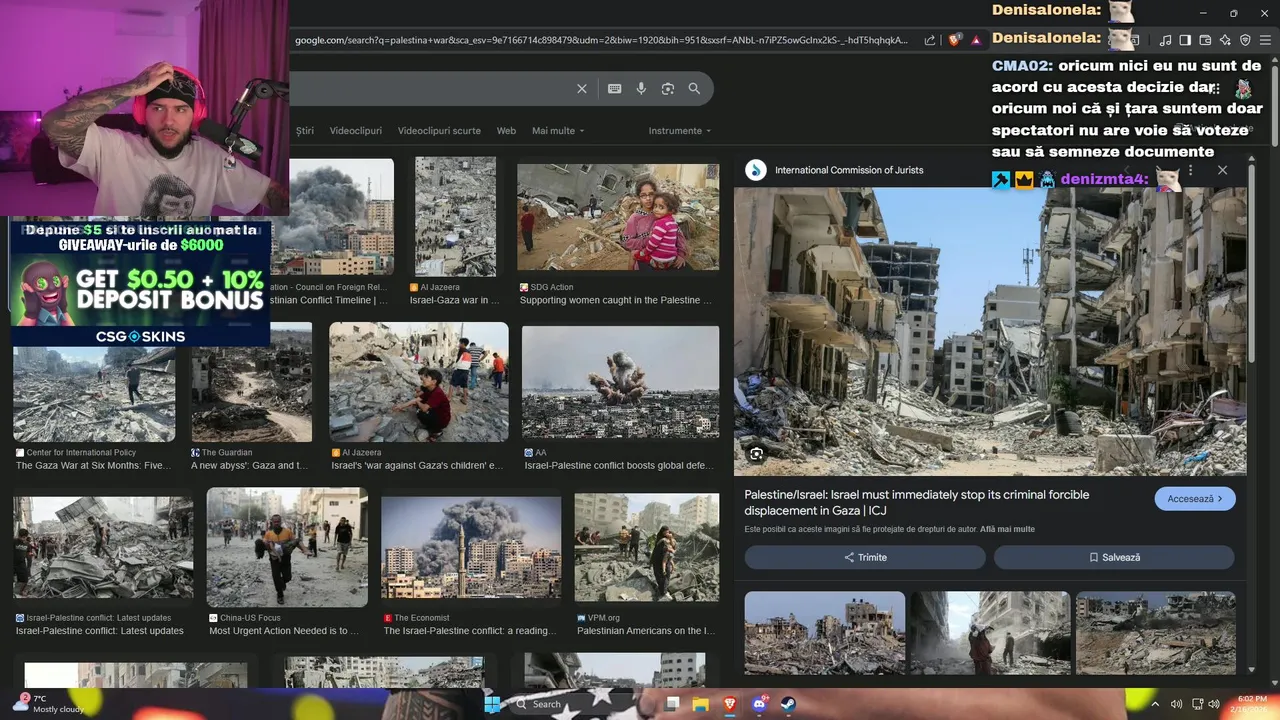
Task: Click the magnifier search submit icon
Action: pyautogui.click(x=694, y=89)
